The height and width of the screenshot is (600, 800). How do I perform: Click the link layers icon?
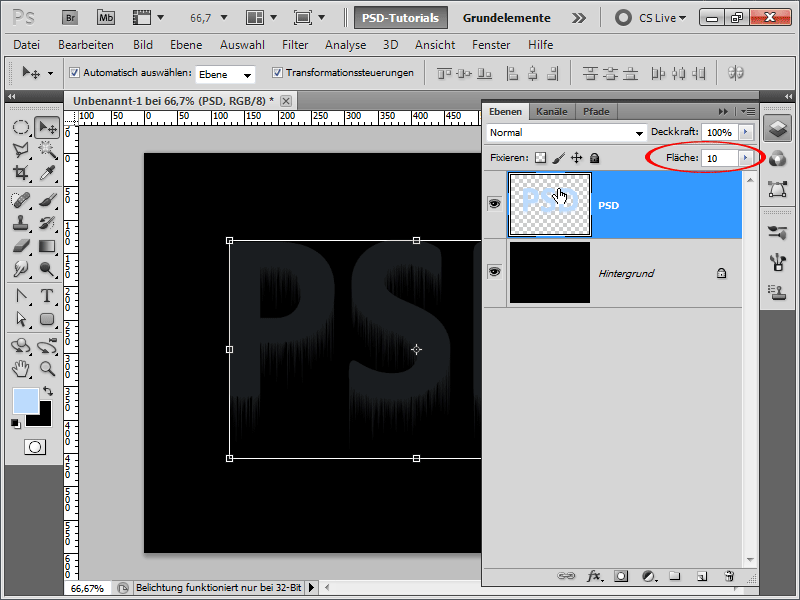coord(565,576)
